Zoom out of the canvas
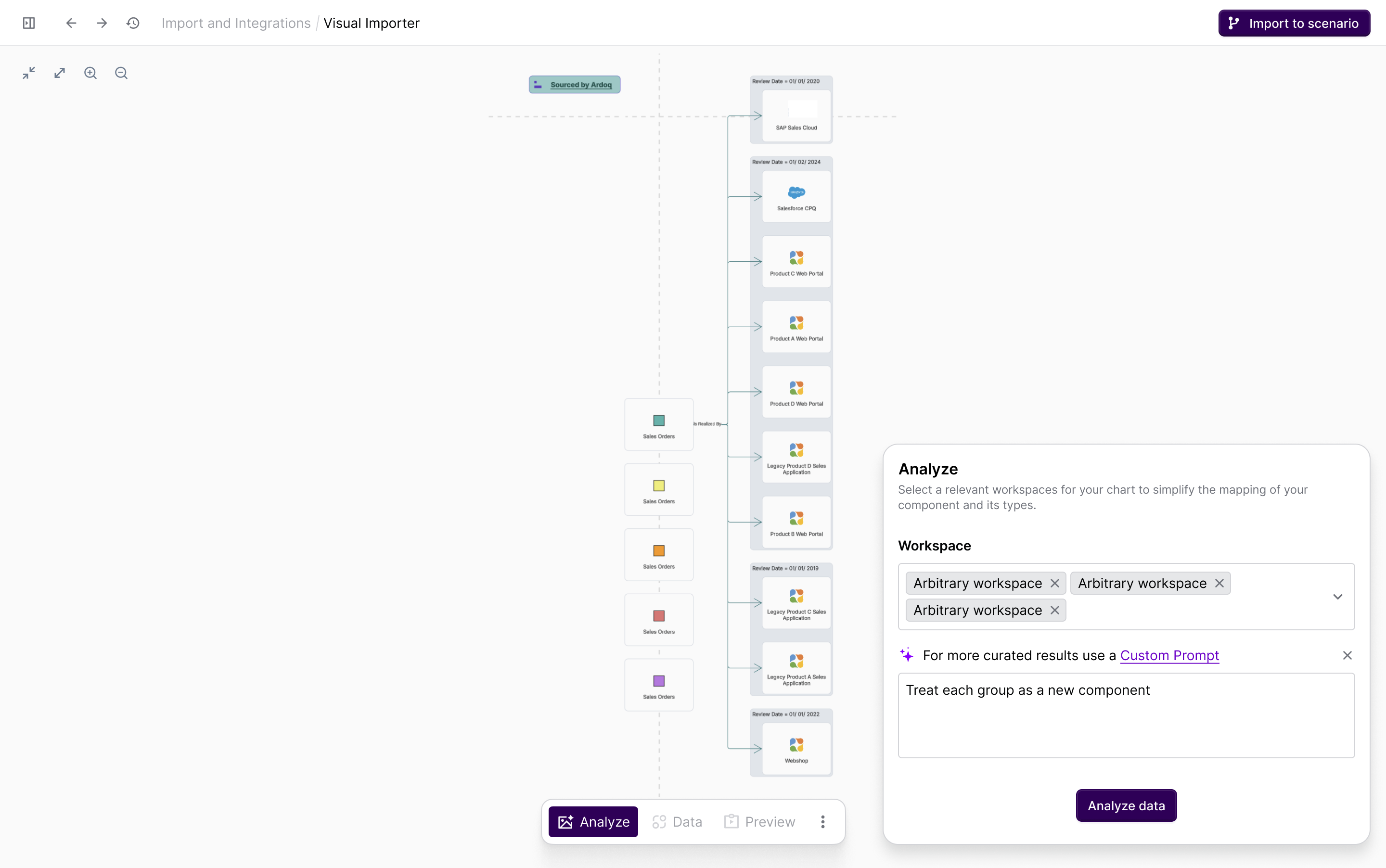Viewport: 1386px width, 868px height. coord(121,73)
